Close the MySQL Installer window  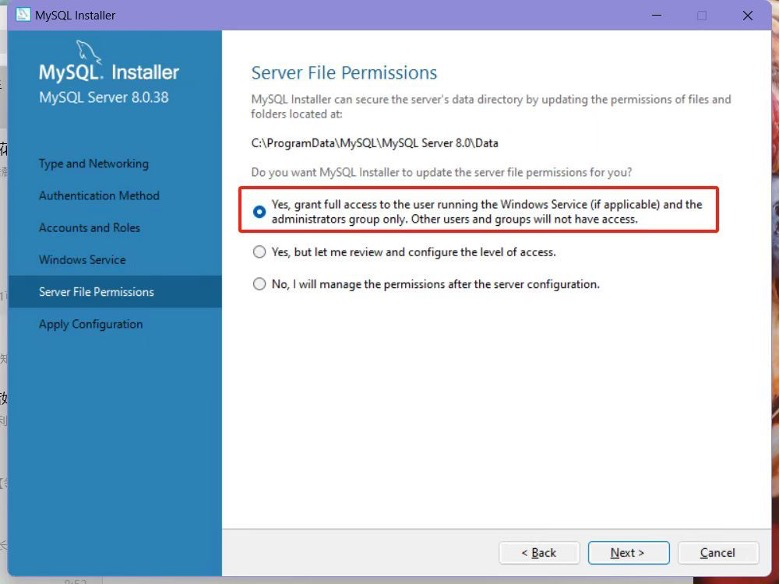point(748,15)
